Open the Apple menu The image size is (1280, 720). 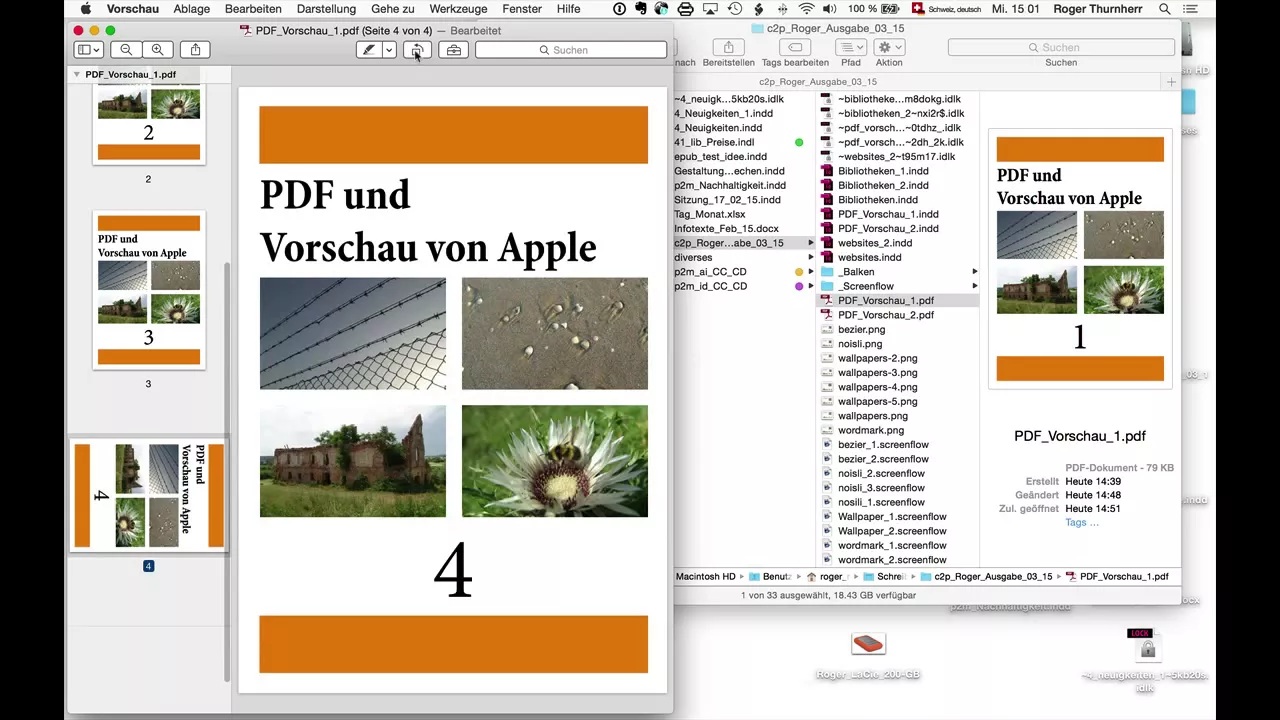[x=86, y=9]
